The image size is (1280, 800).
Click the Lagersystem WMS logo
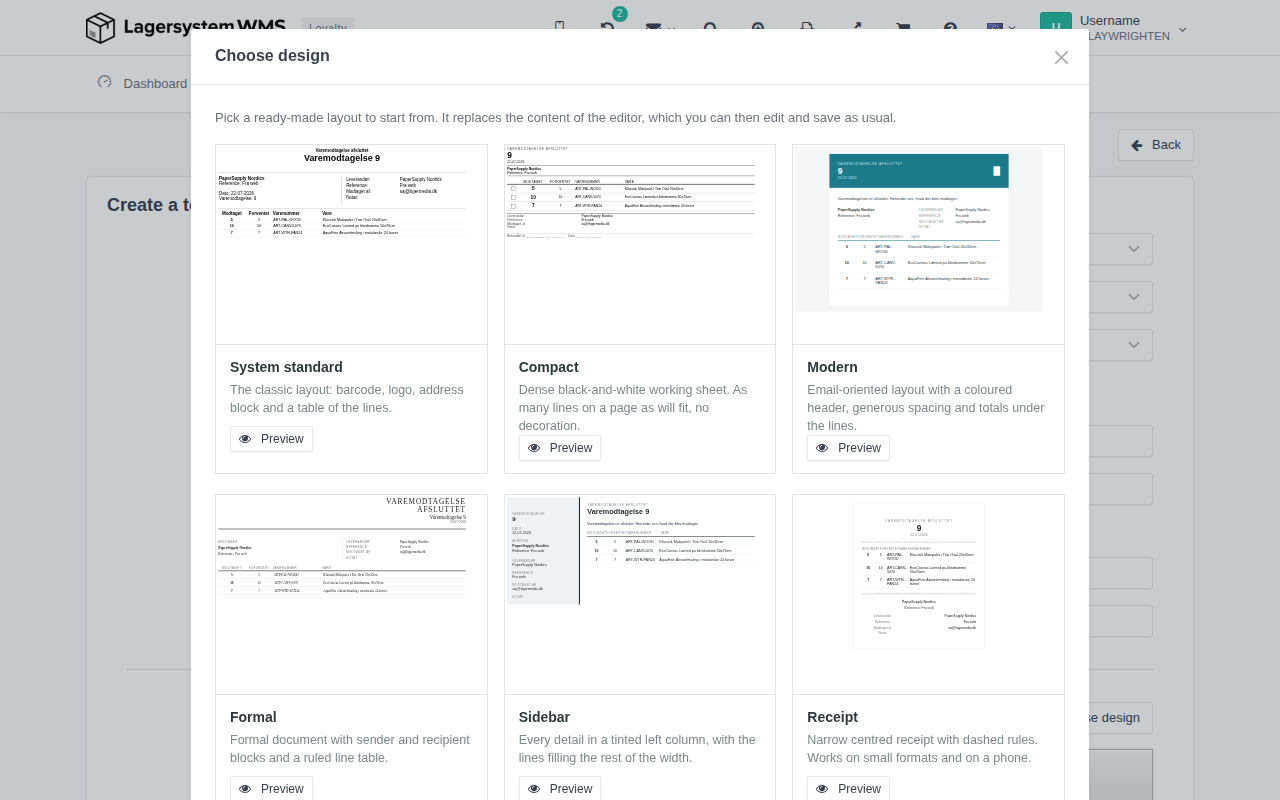186,27
